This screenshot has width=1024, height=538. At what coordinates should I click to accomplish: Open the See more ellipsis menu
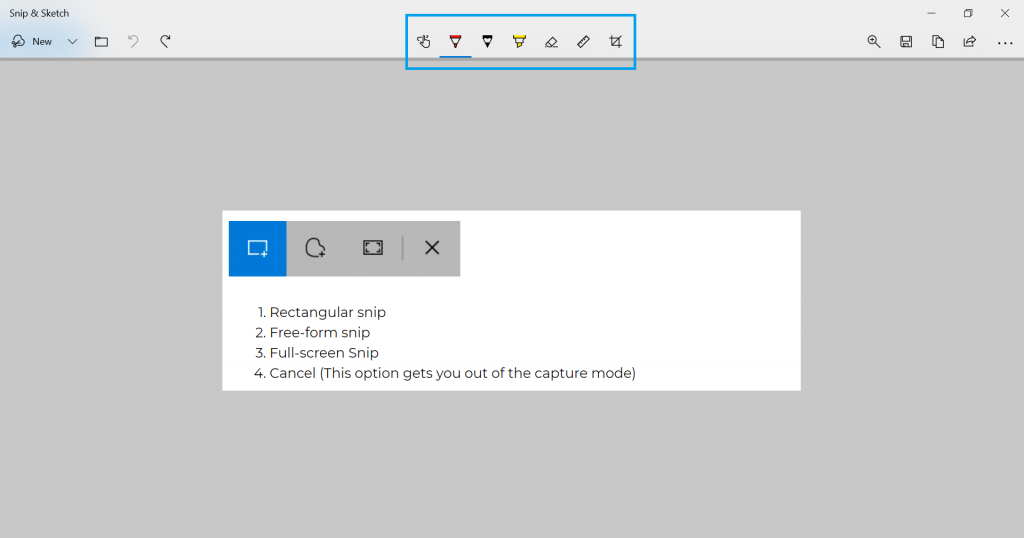coord(1005,43)
